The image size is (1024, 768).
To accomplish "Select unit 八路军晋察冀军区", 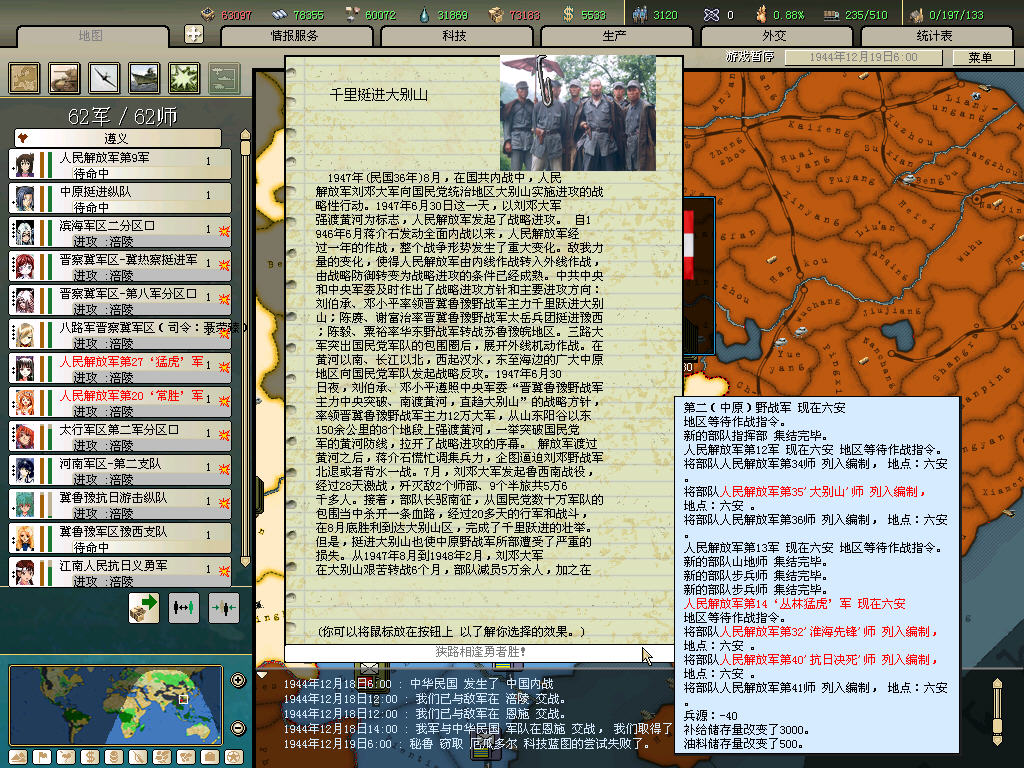I will point(120,334).
